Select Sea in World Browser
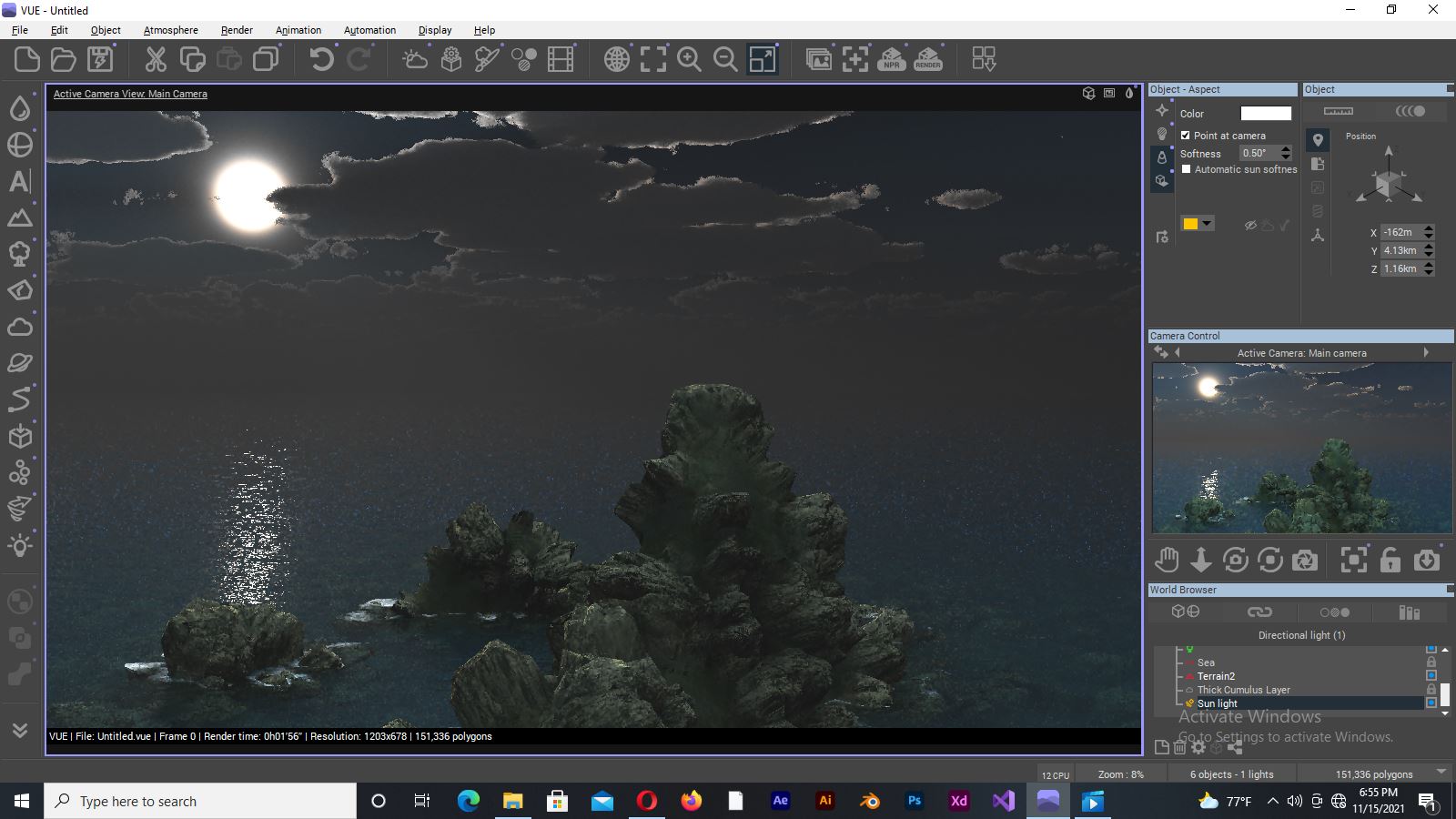Viewport: 1456px width, 819px height. 1206,662
